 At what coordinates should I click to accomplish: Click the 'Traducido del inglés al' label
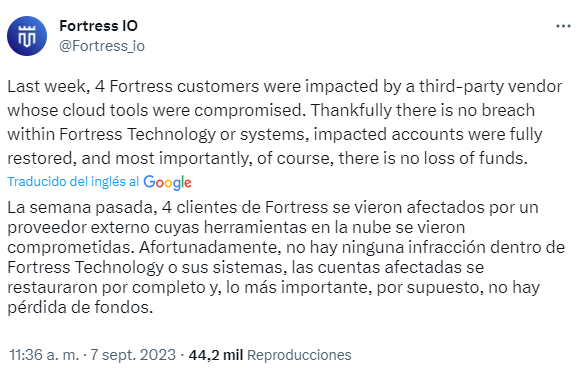[x=73, y=182]
